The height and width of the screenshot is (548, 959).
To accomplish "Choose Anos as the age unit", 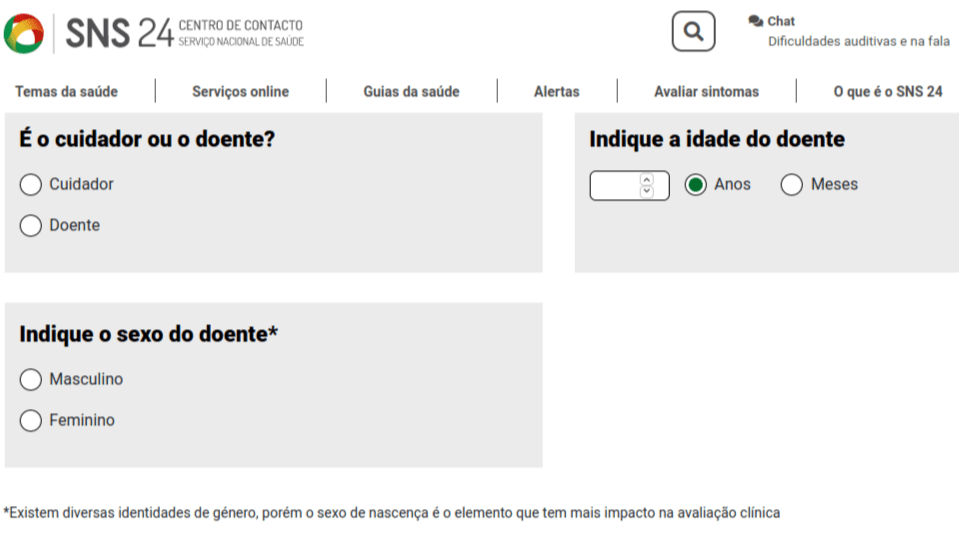I will click(696, 185).
